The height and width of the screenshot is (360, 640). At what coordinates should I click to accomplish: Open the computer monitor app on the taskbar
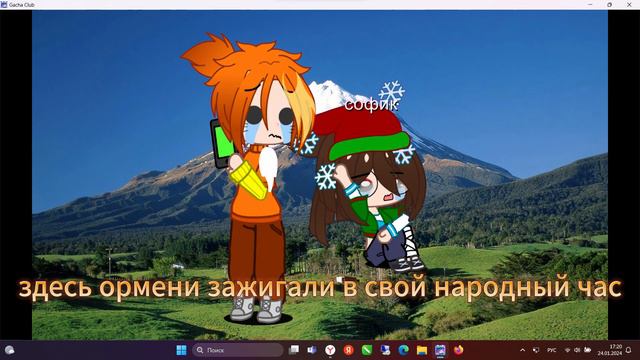coord(385,350)
